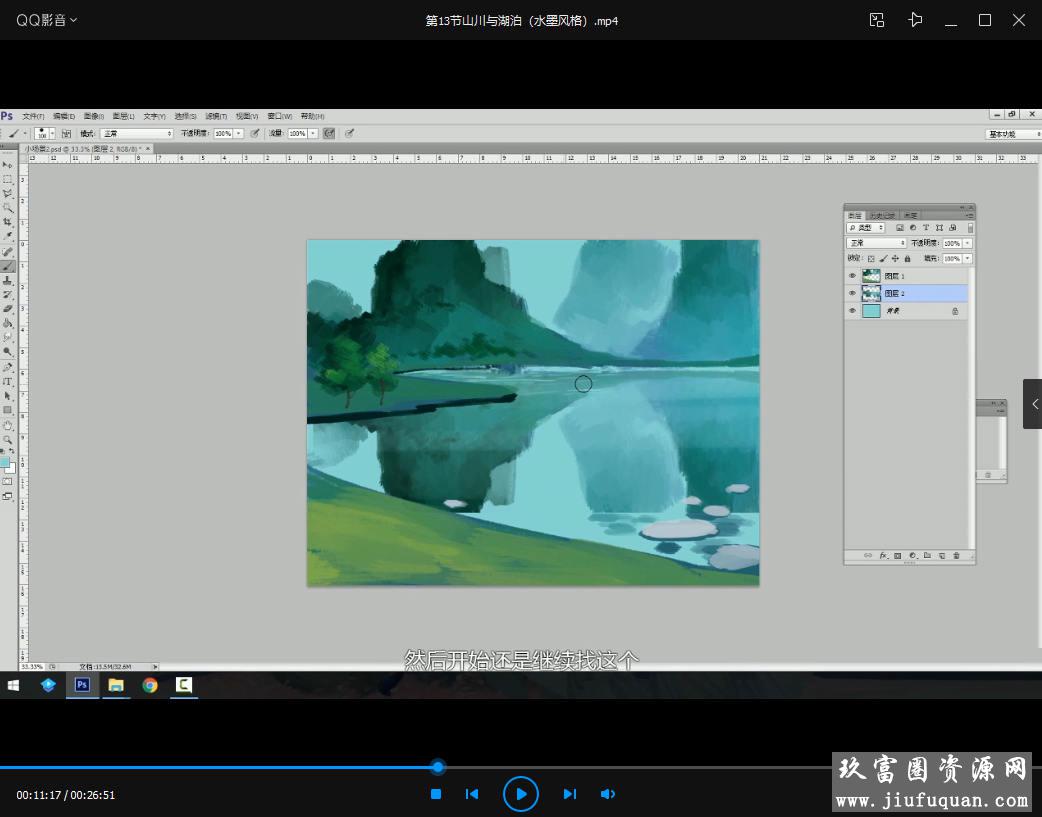Select the Zoom tool in toolbar
Image resolution: width=1042 pixels, height=817 pixels.
coord(7,439)
